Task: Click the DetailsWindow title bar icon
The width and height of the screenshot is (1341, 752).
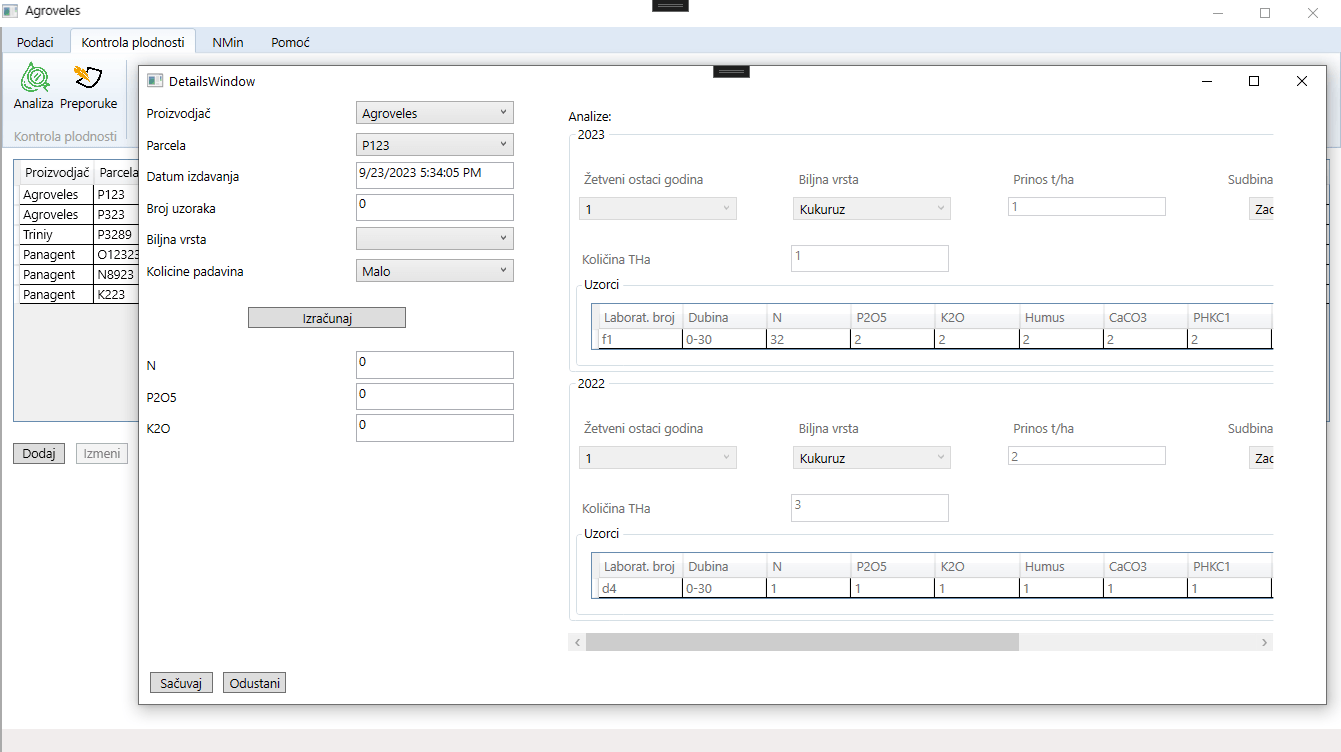Action: 155,81
